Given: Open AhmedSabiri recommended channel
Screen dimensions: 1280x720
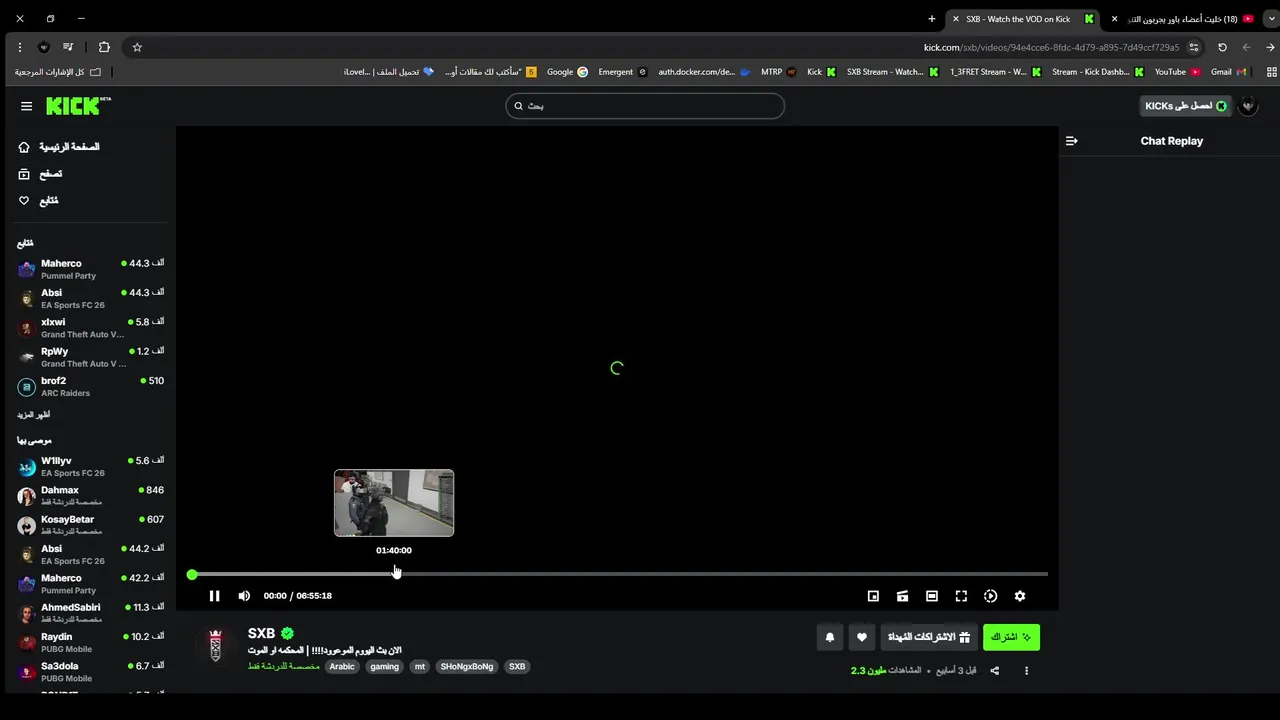Looking at the screenshot, I should [x=90, y=613].
